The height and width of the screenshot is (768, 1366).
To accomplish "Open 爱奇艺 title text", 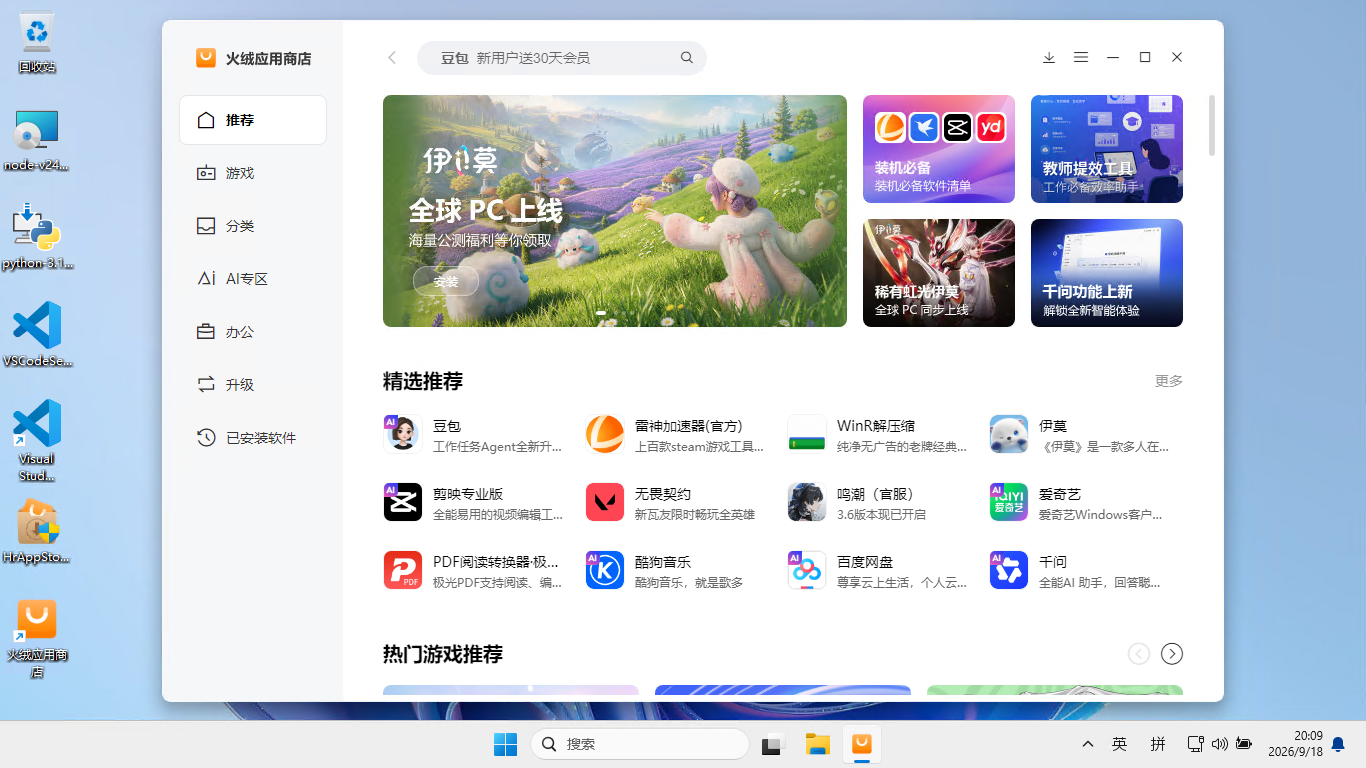I will click(x=1060, y=494).
